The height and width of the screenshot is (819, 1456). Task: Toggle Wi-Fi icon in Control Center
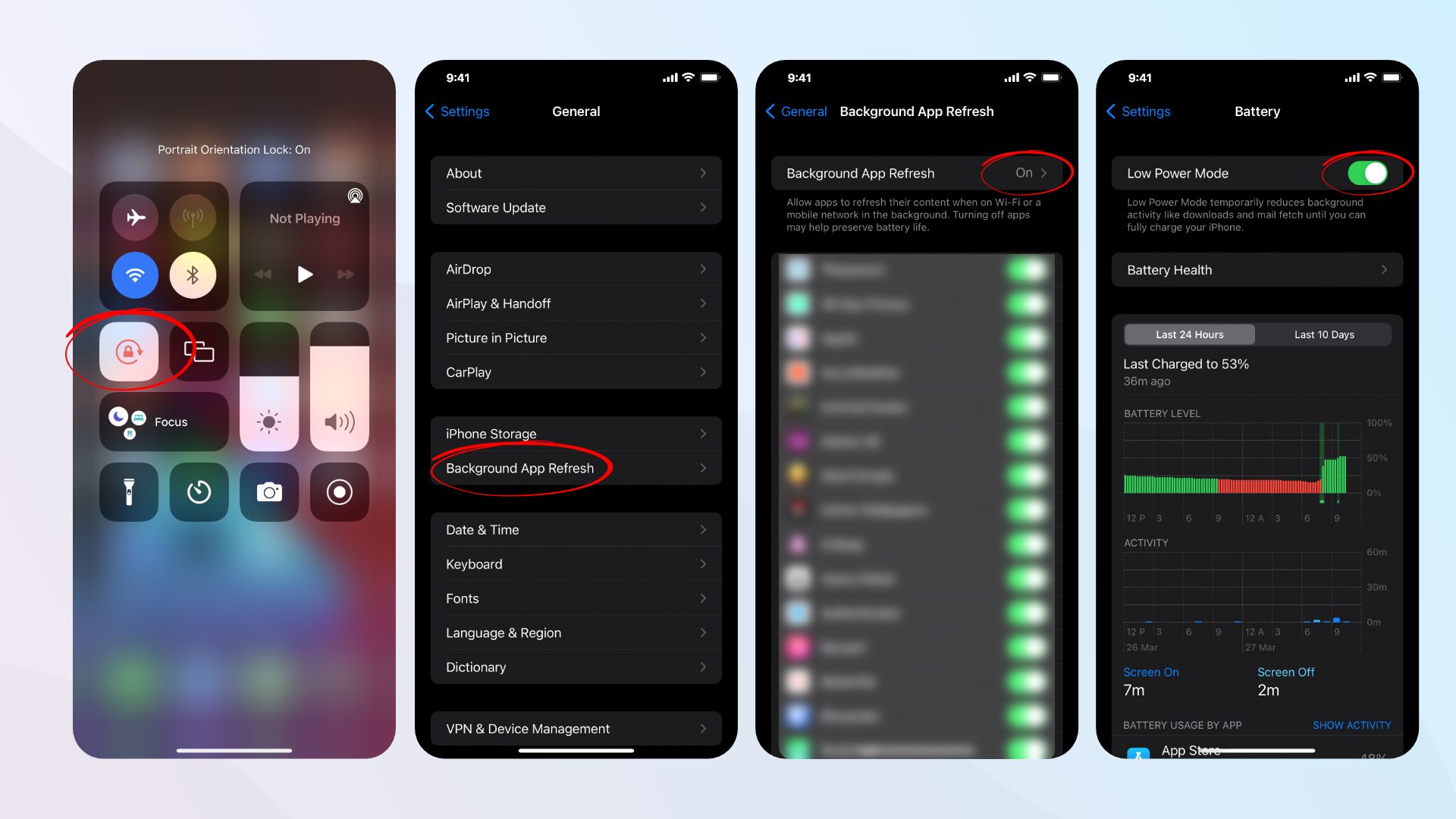point(135,274)
